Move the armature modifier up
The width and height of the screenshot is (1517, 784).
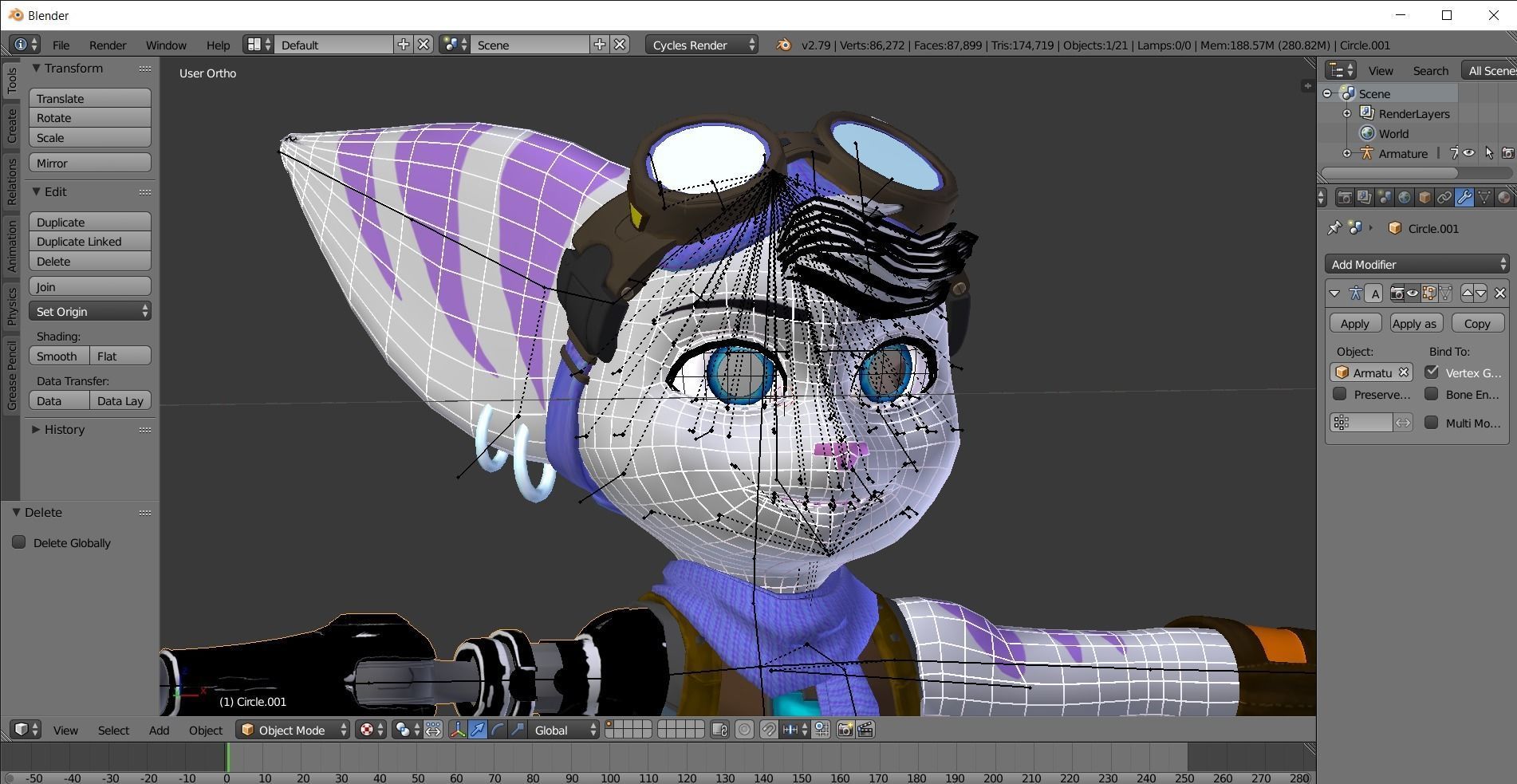tap(1467, 294)
